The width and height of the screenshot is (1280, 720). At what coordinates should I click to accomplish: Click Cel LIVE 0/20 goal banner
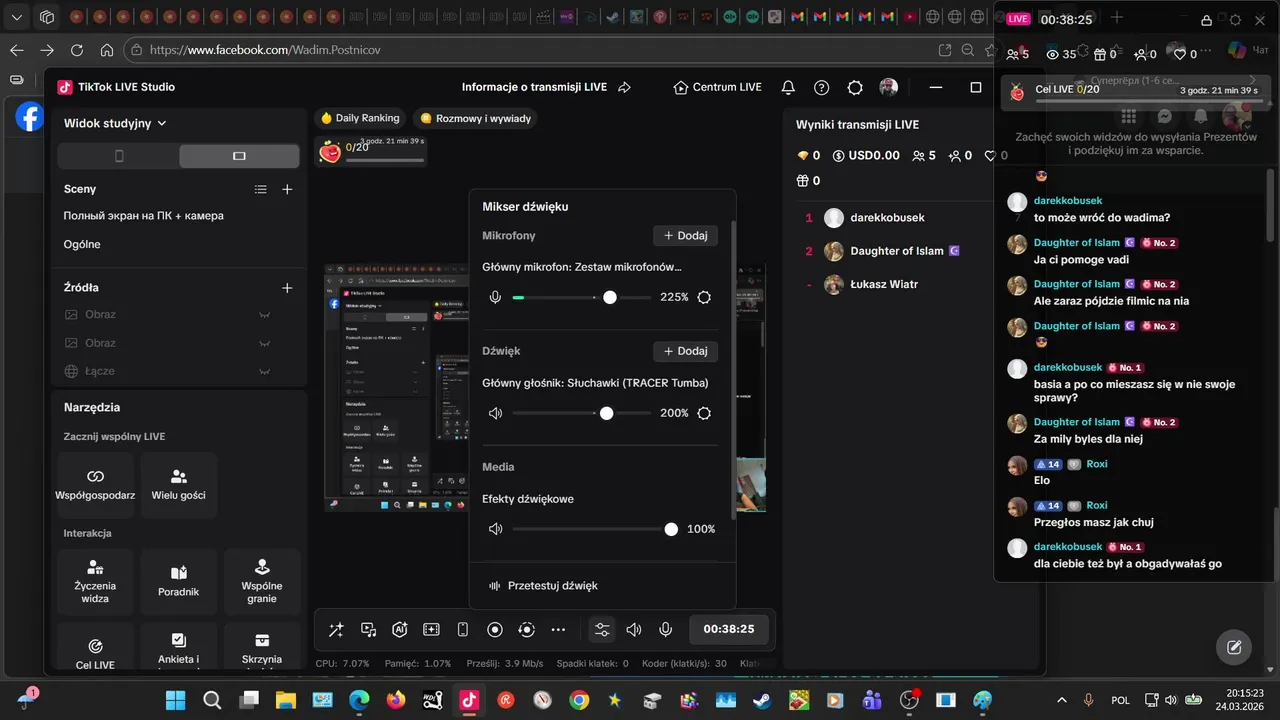(1132, 91)
